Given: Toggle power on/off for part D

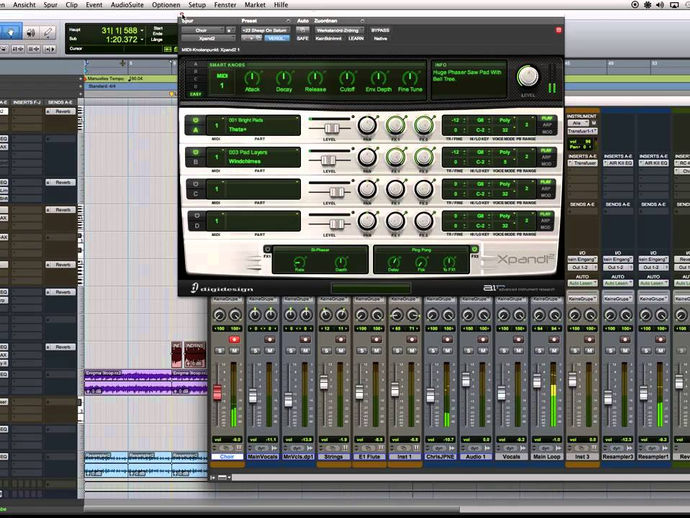Looking at the screenshot, I should (x=196, y=216).
